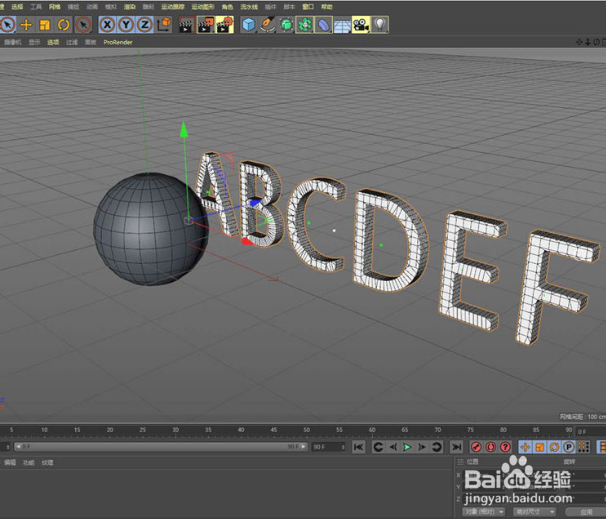Activate the Scale tool icon
This screenshot has width=606, height=519.
44,25
